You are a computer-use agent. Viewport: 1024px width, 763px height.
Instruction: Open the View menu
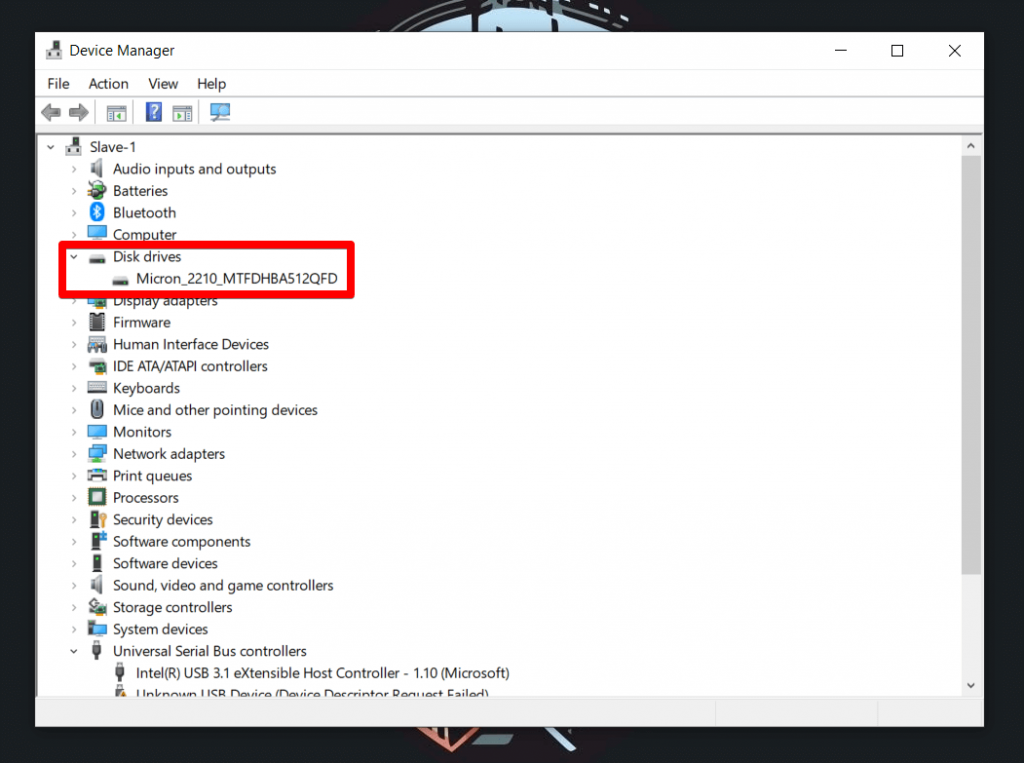coord(162,83)
